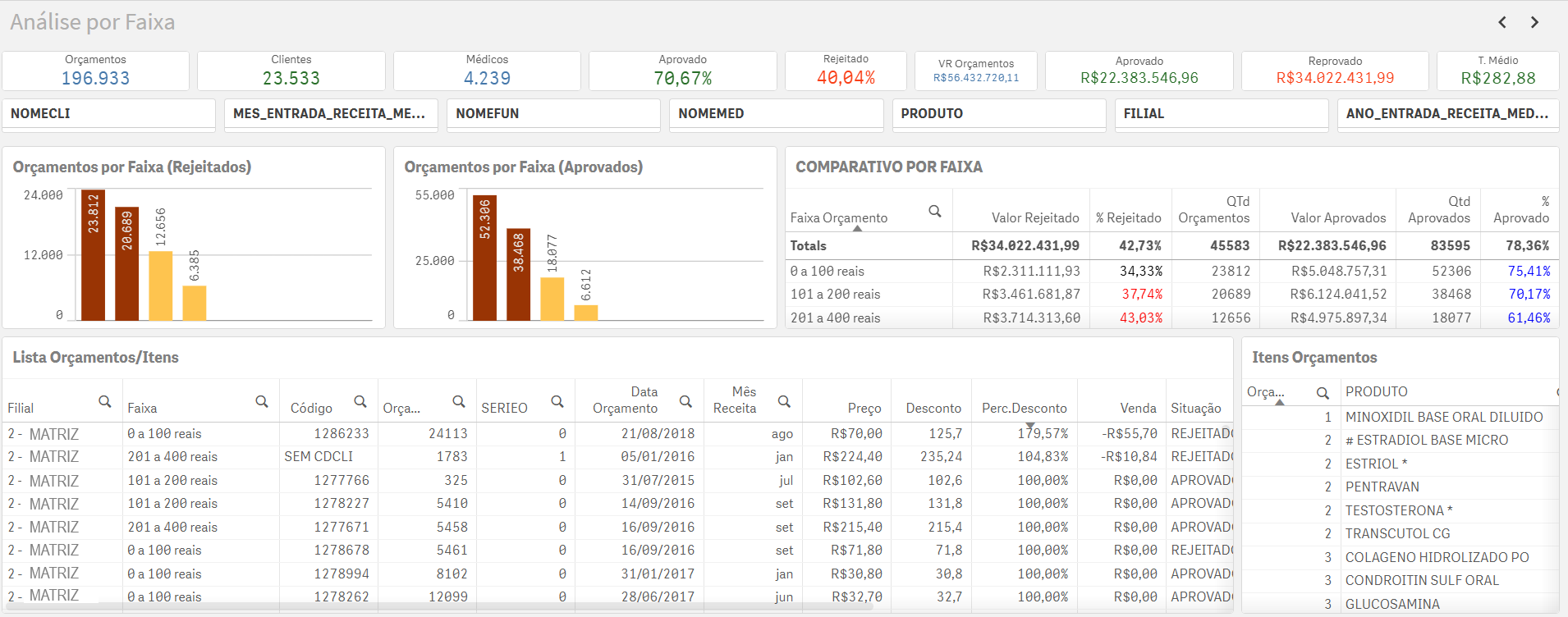This screenshot has width=1568, height=617.
Task: Search the Data Orçamento column
Action: point(686,402)
